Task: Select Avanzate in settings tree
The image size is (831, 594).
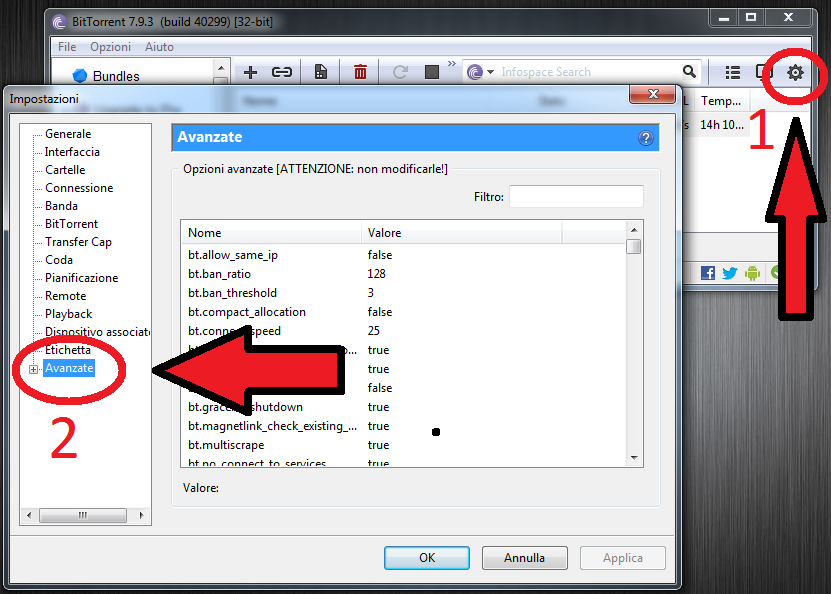Action: [69, 368]
